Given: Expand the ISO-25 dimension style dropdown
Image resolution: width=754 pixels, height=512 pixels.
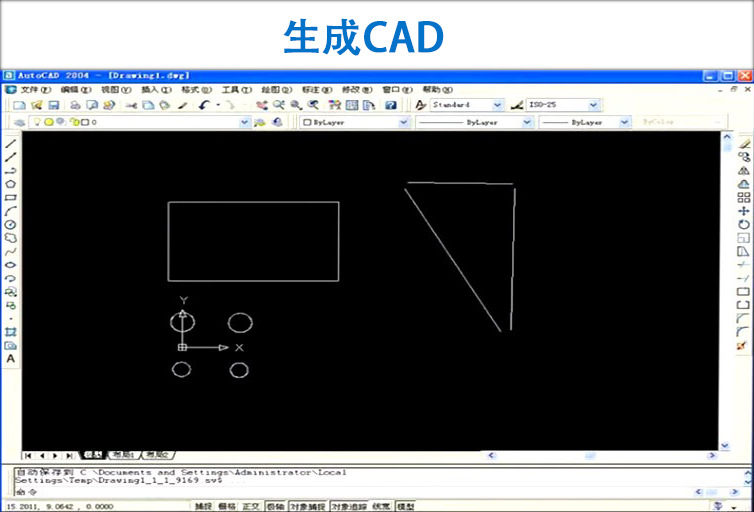Looking at the screenshot, I should 594,105.
